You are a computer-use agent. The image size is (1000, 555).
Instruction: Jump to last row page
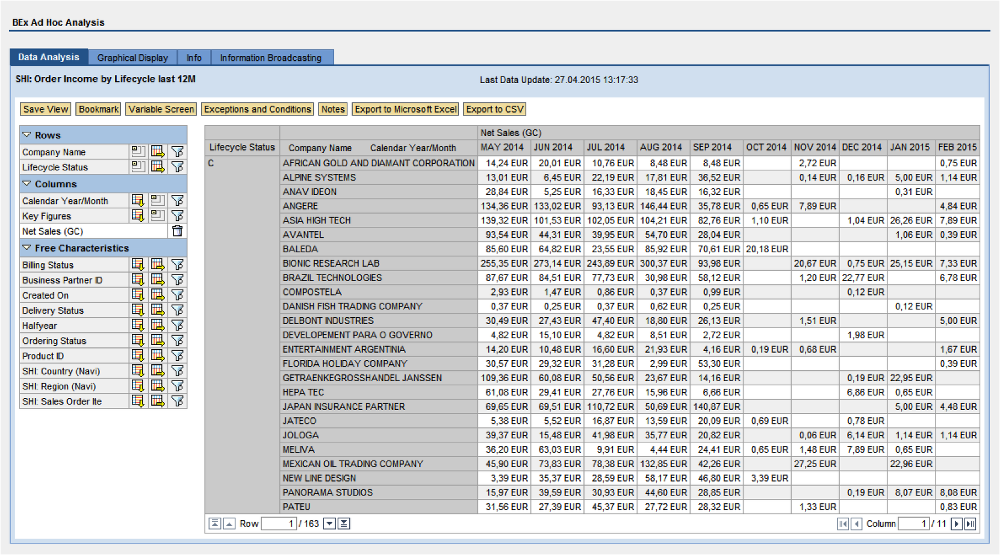coord(344,524)
